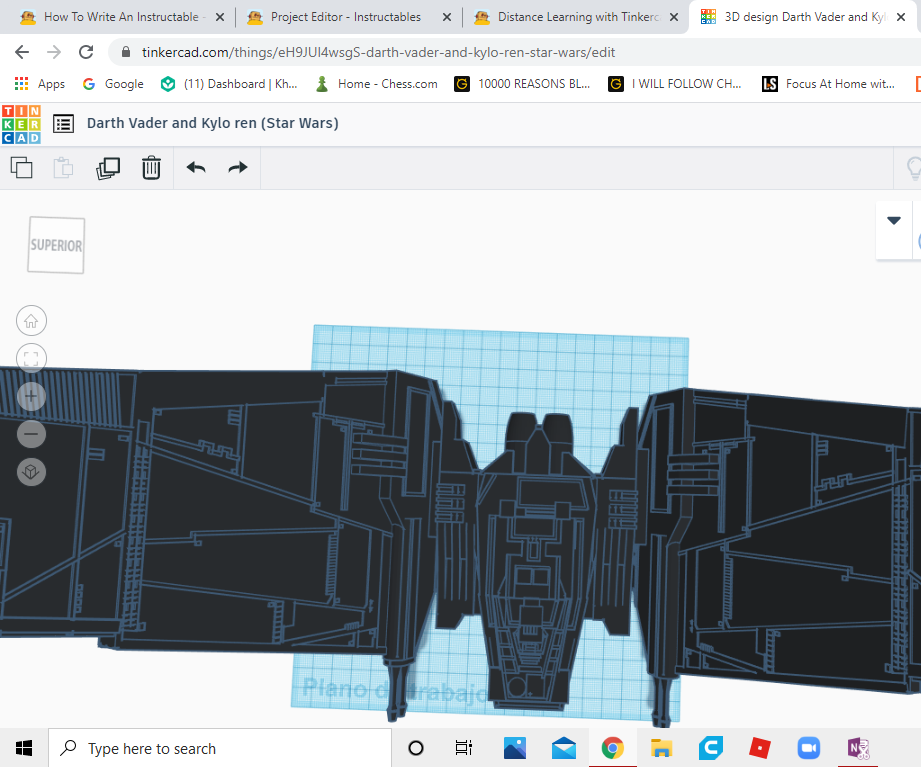Viewport: 921px width, 767px height.
Task: Open the design properties list icon
Action: 63,124
